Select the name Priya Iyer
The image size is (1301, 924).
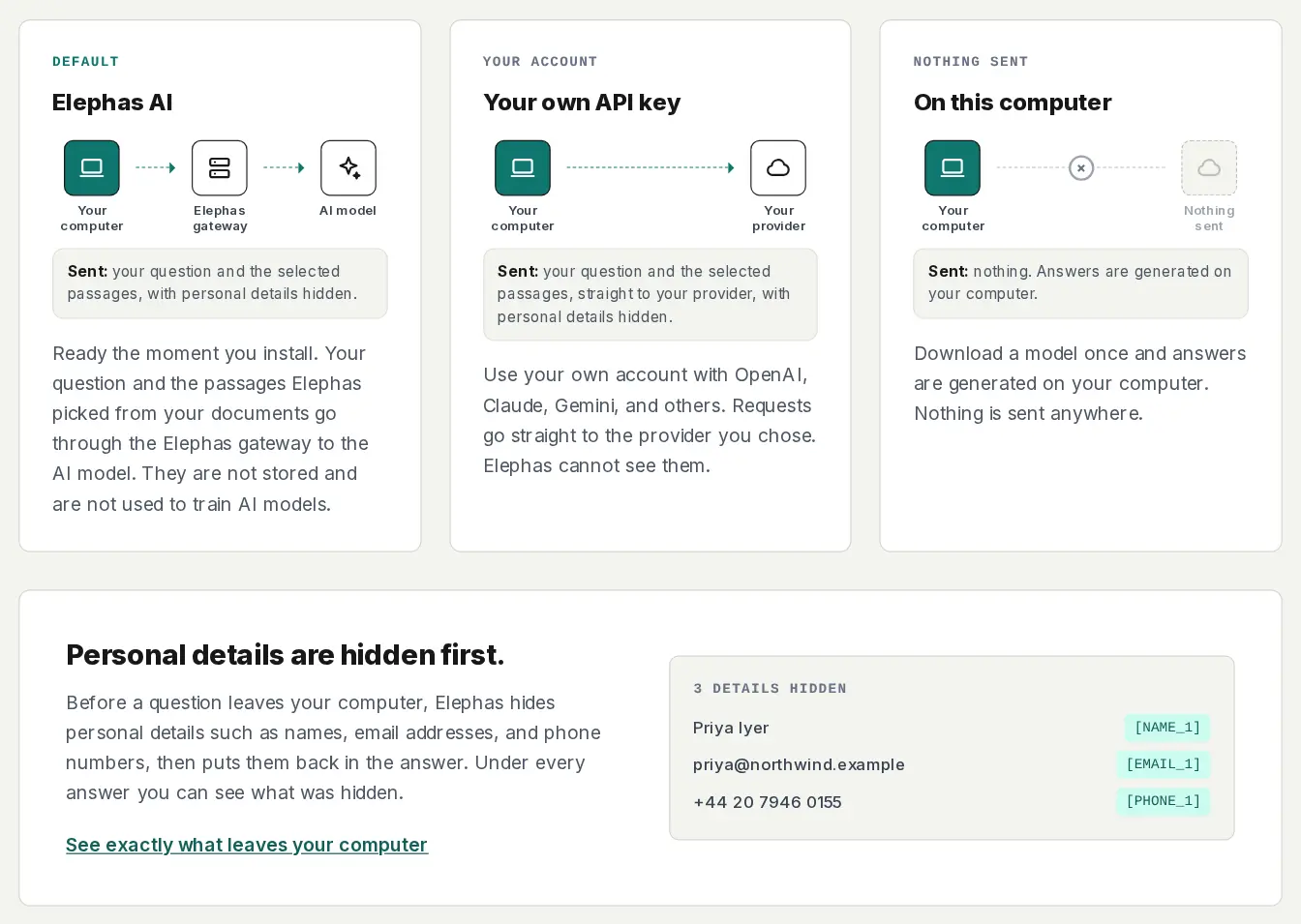pyautogui.click(x=731, y=728)
